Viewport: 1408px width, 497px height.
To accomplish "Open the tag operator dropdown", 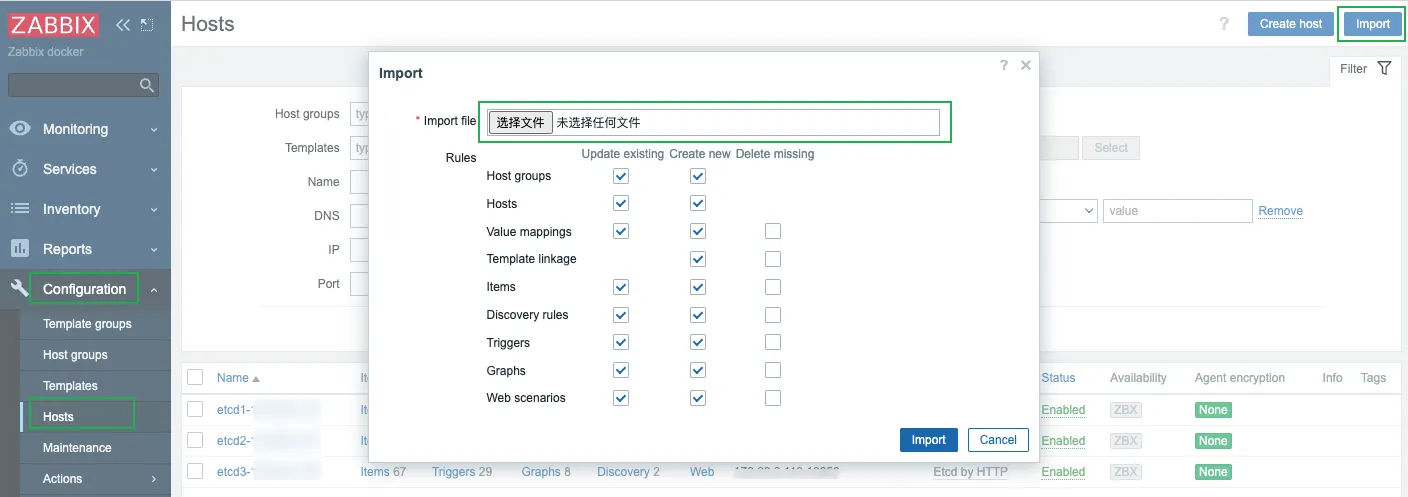I will click(x=1069, y=211).
